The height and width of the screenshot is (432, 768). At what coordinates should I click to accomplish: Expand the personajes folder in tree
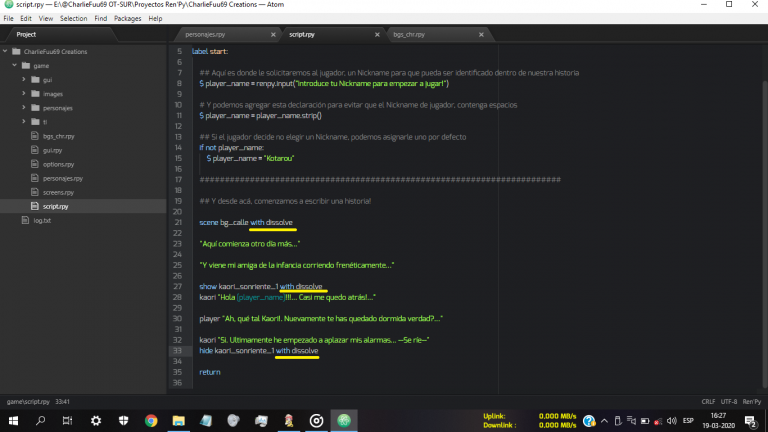point(23,107)
